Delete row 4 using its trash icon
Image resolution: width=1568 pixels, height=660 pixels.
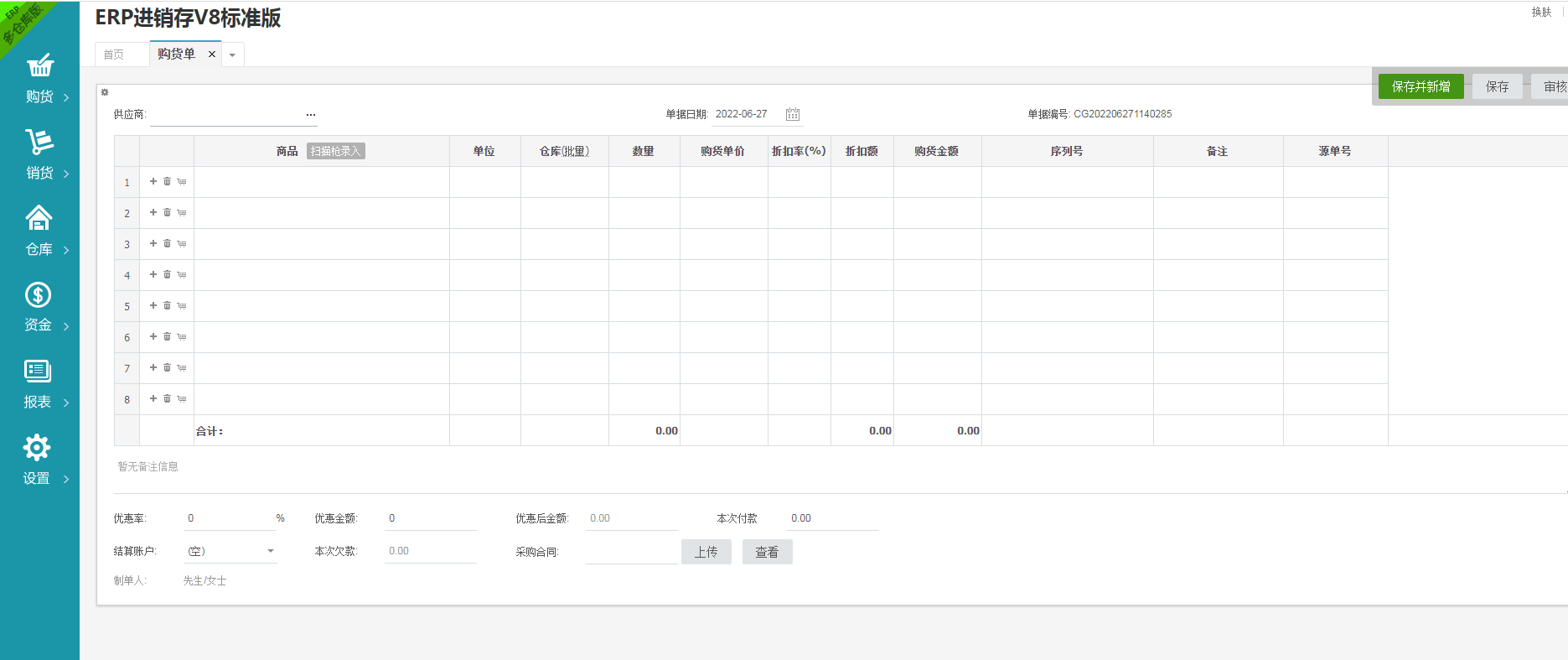coord(167,274)
